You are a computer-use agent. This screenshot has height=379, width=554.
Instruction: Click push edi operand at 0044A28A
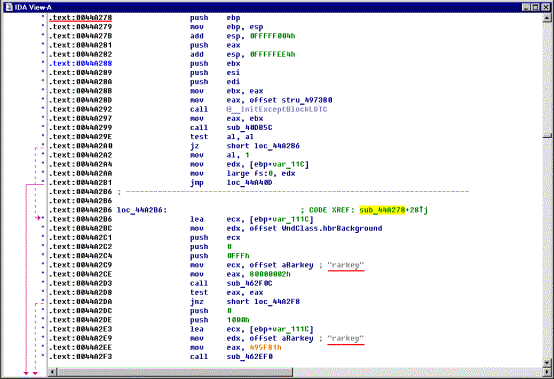point(233,82)
